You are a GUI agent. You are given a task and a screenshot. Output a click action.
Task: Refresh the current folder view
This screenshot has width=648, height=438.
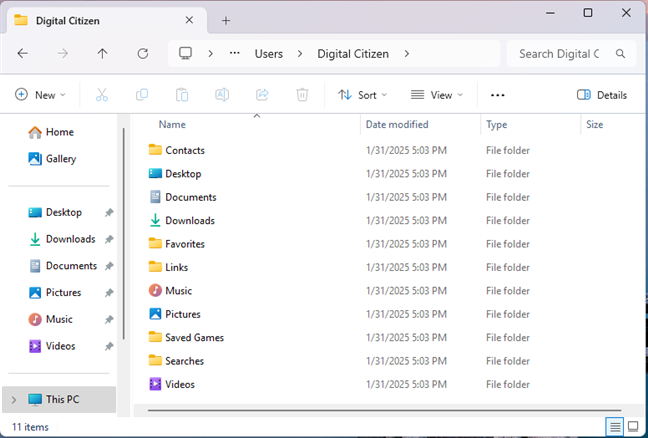[143, 53]
